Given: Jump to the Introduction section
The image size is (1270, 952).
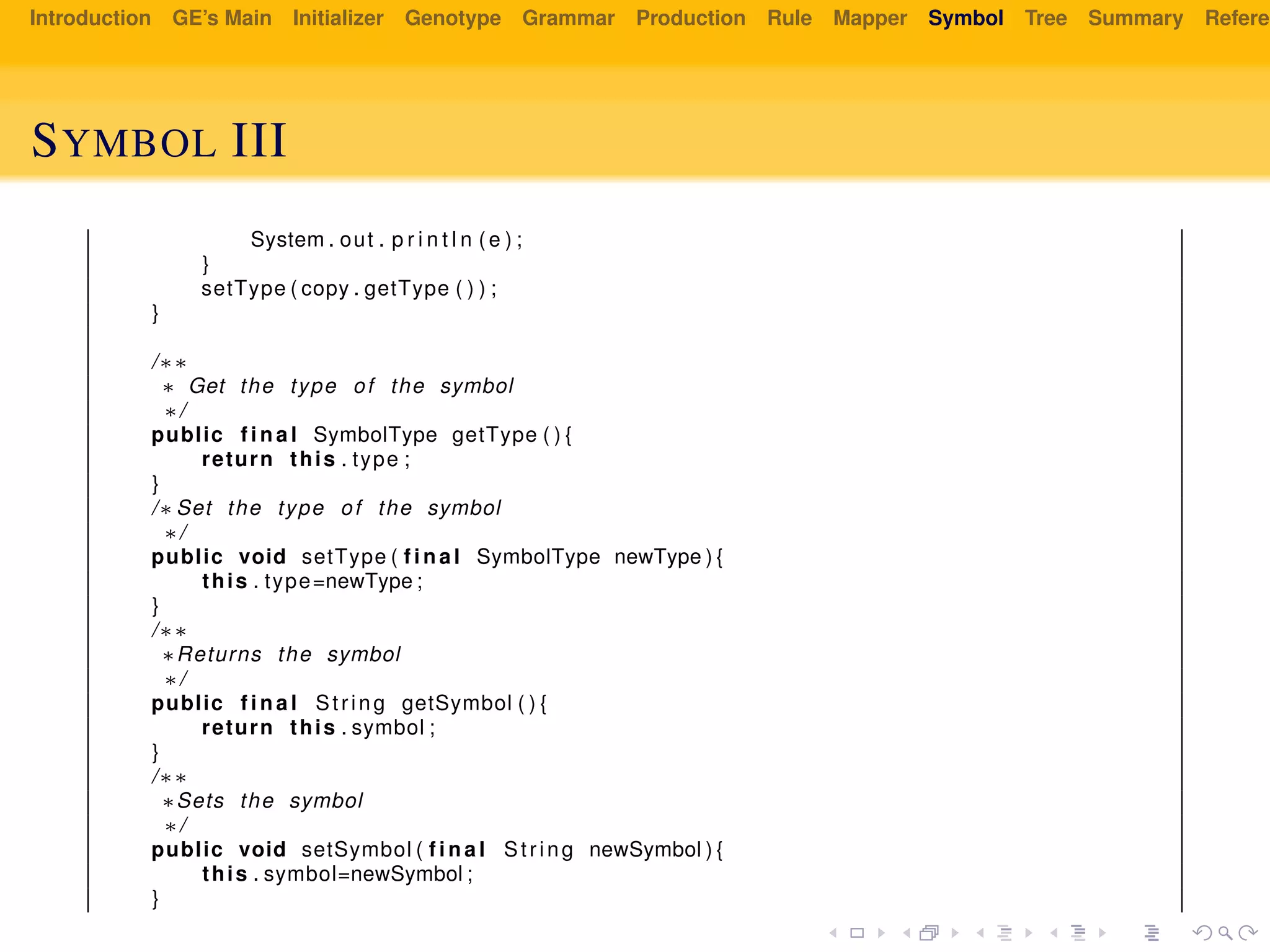Looking at the screenshot, I should pyautogui.click(x=90, y=18).
